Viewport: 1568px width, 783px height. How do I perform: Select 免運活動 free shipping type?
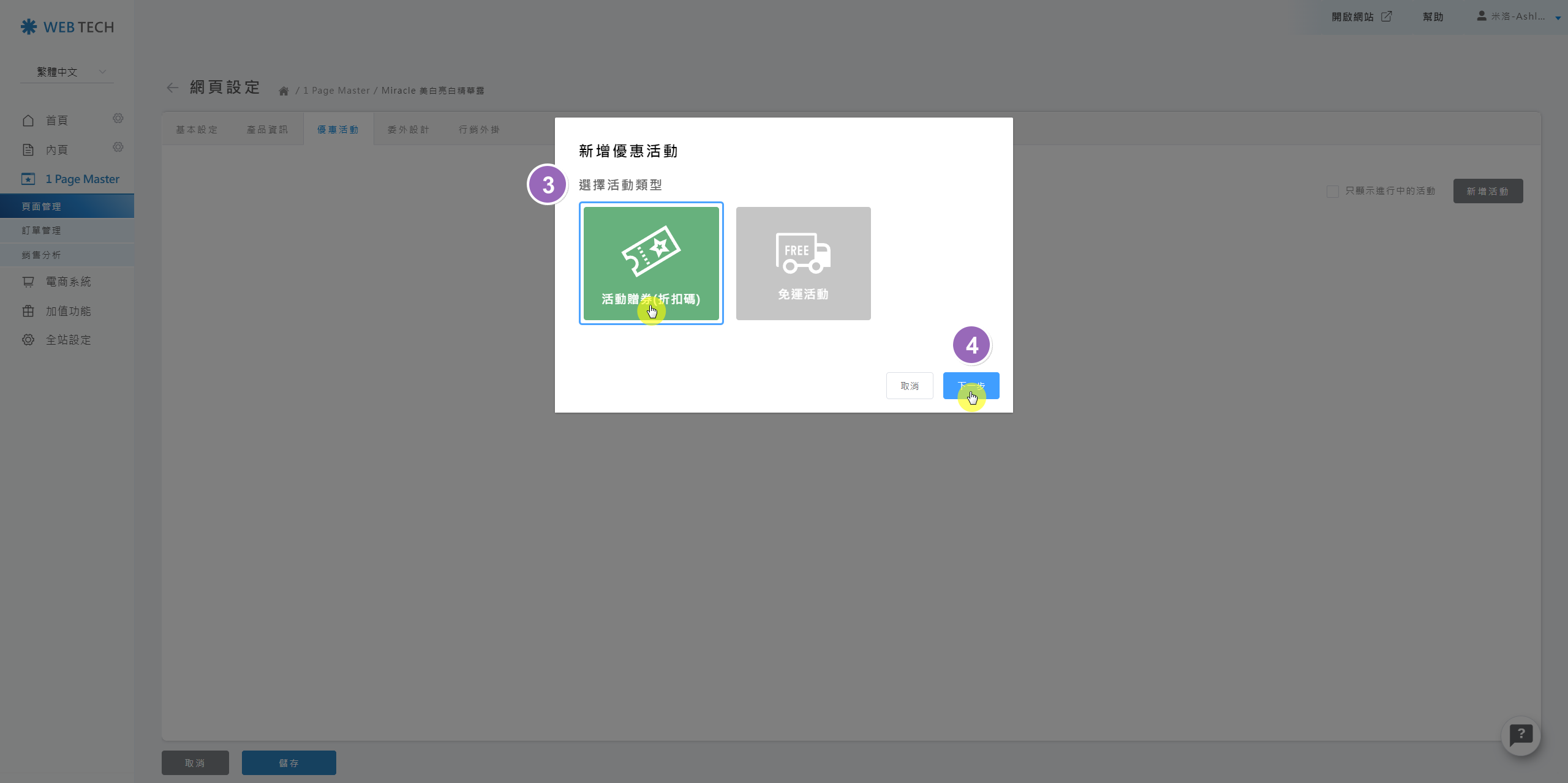pos(803,263)
